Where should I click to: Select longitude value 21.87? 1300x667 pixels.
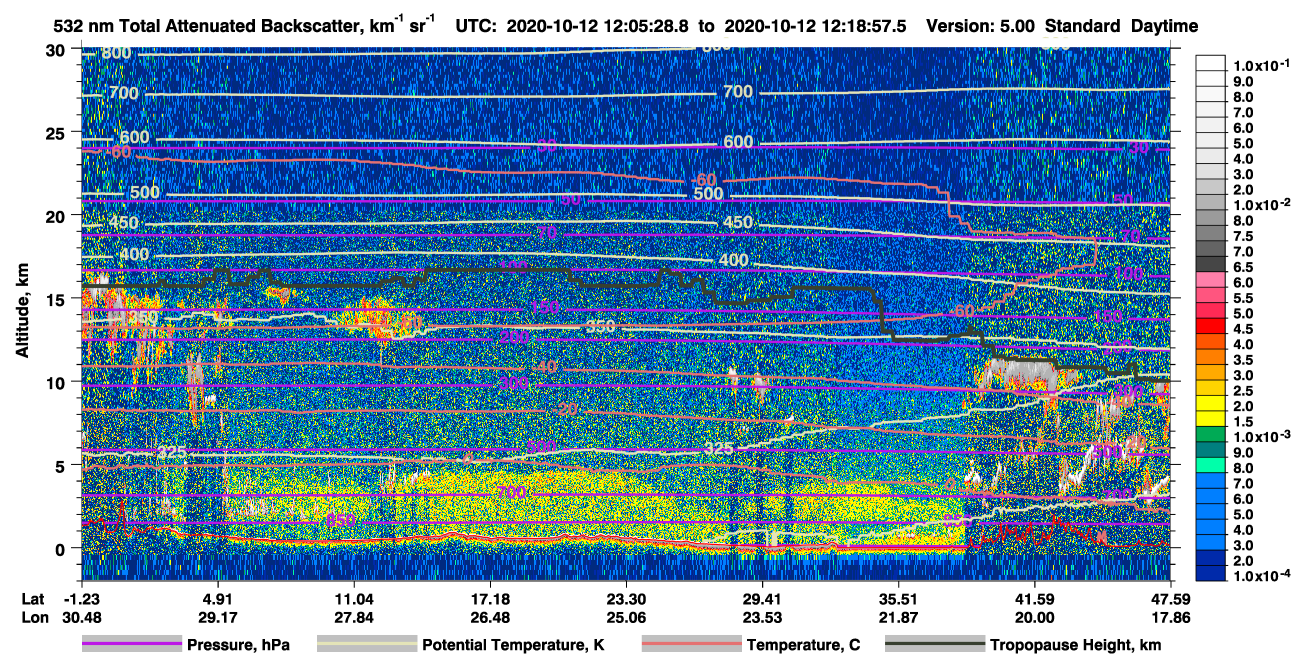tap(898, 617)
